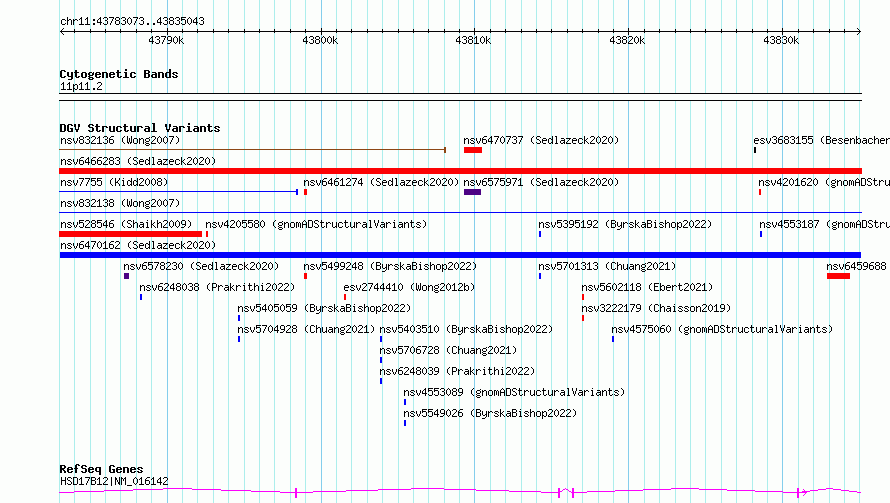The image size is (890, 503).
Task: Click the nsv6470737 (Sedlazeck2020) label
Action: 541,140
